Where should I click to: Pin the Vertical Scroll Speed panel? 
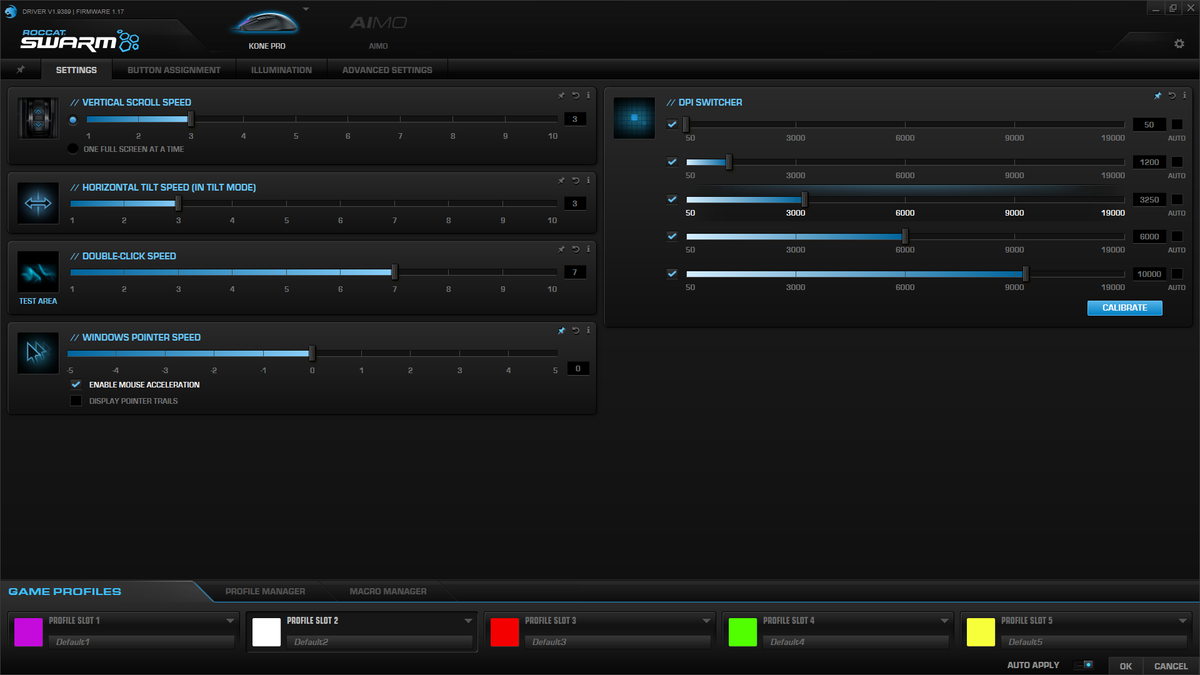tap(562, 95)
